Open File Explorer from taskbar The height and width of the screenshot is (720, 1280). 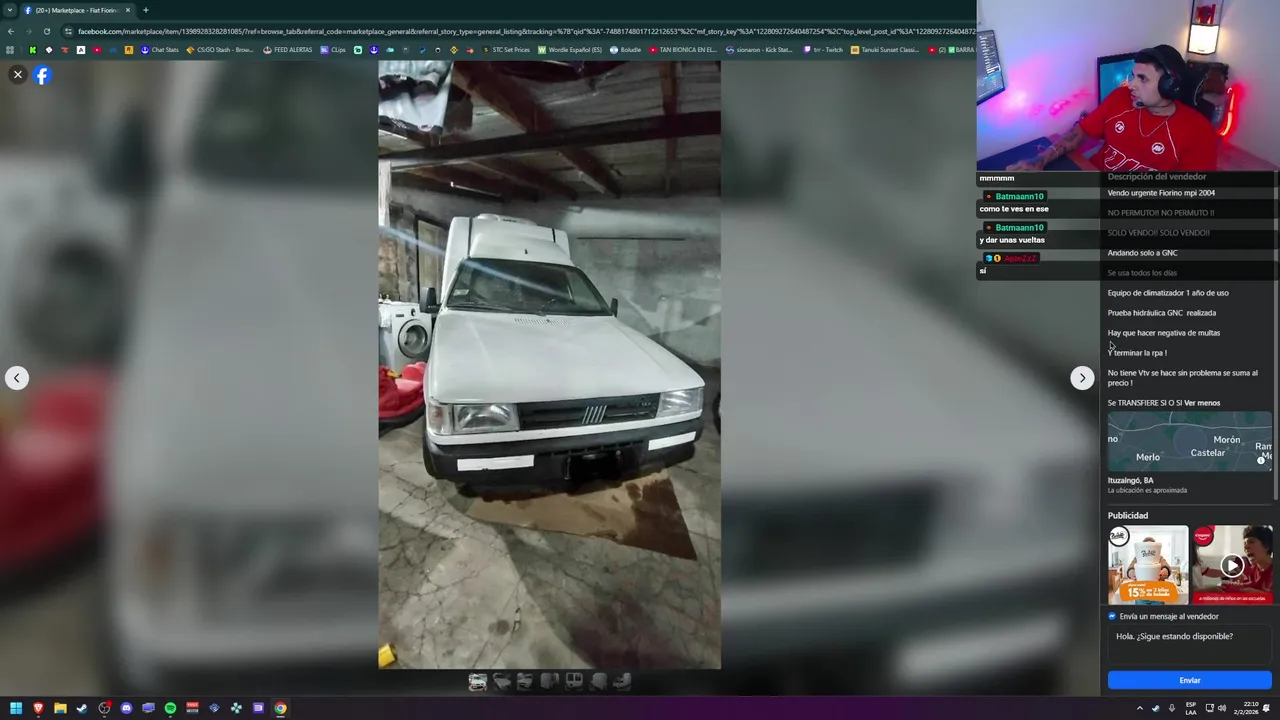[x=60, y=708]
